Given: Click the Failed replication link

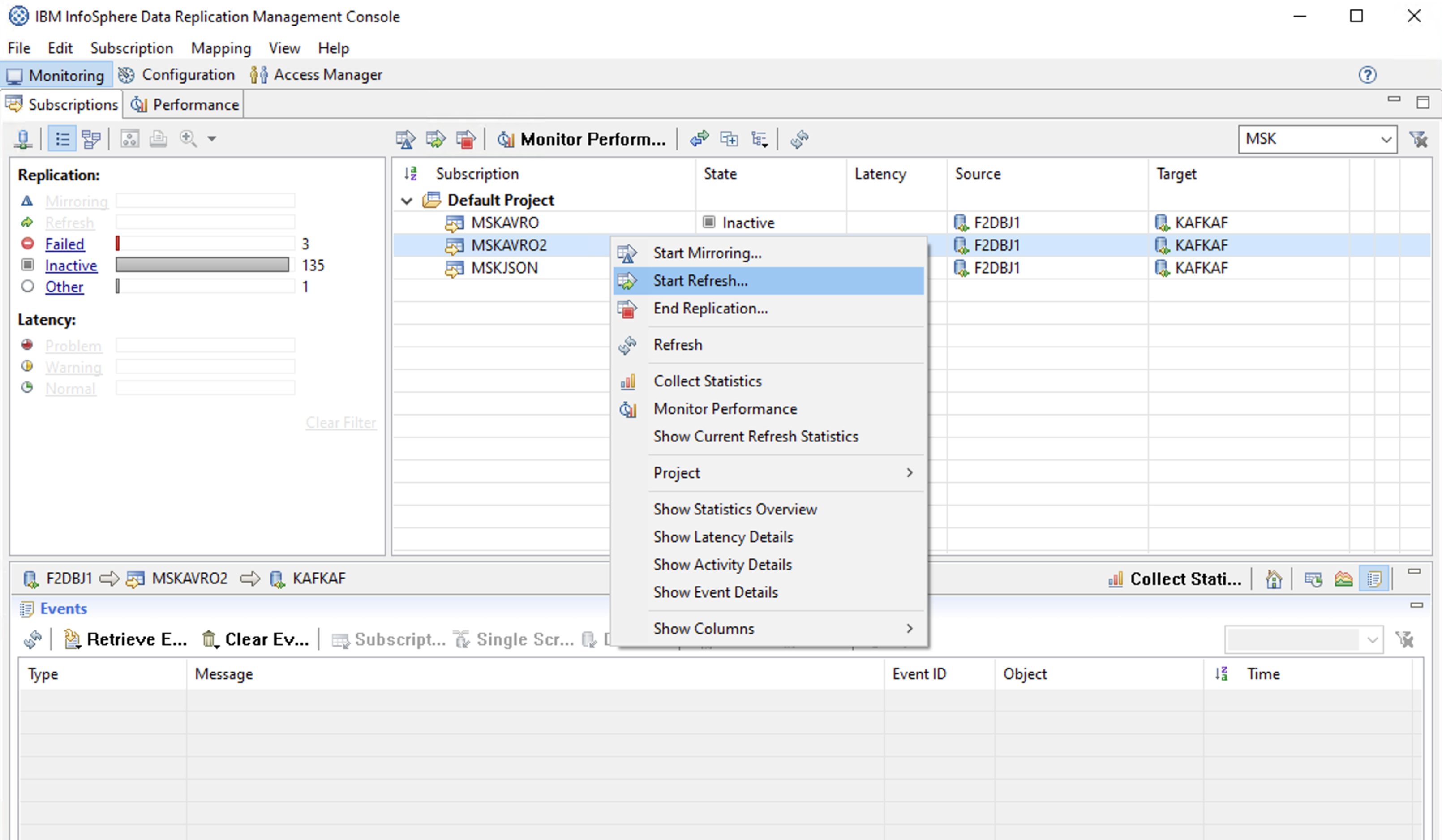Looking at the screenshot, I should pos(64,244).
